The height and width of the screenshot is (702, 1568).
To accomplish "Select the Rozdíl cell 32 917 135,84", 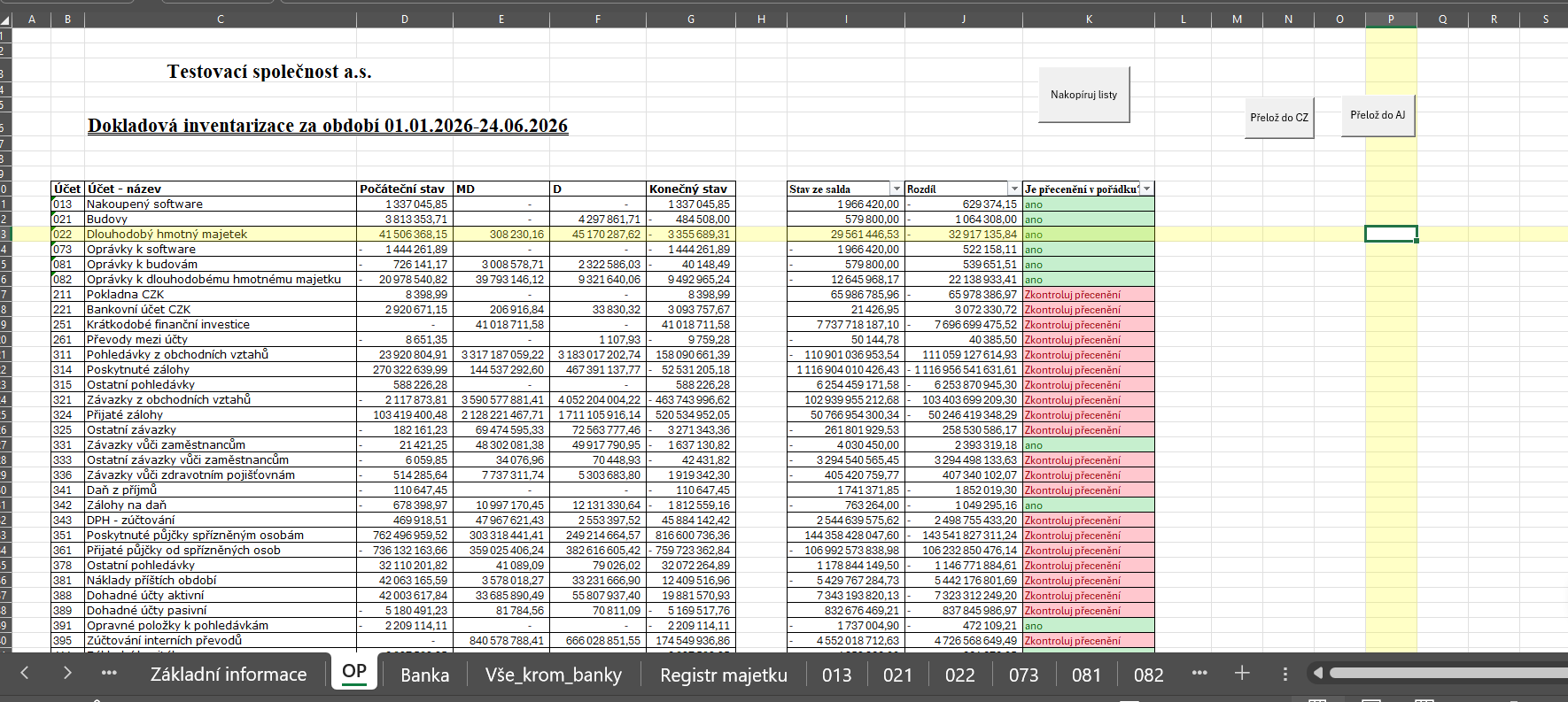I will tap(964, 234).
